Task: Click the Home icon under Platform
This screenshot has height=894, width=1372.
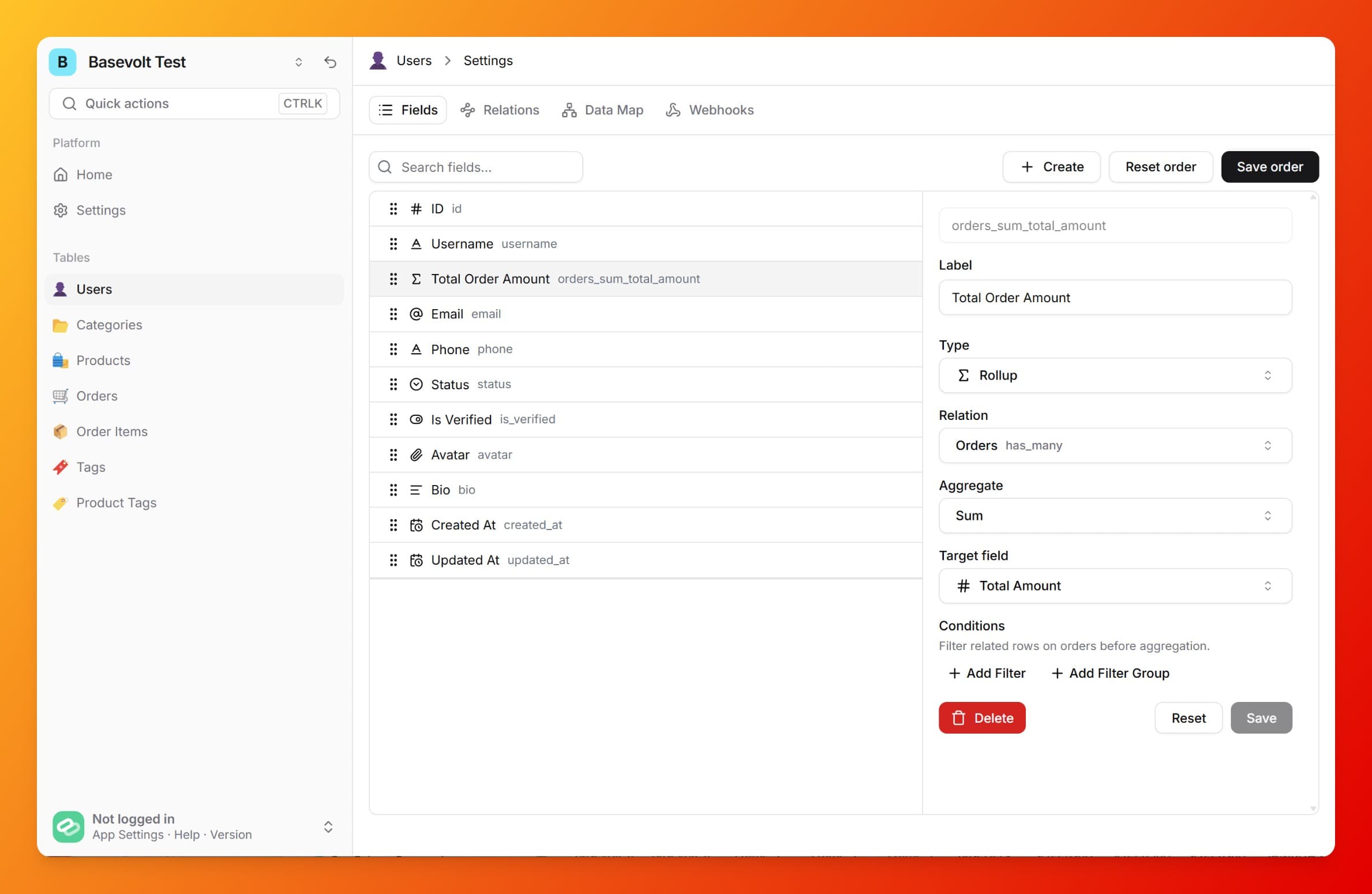Action: tap(61, 174)
